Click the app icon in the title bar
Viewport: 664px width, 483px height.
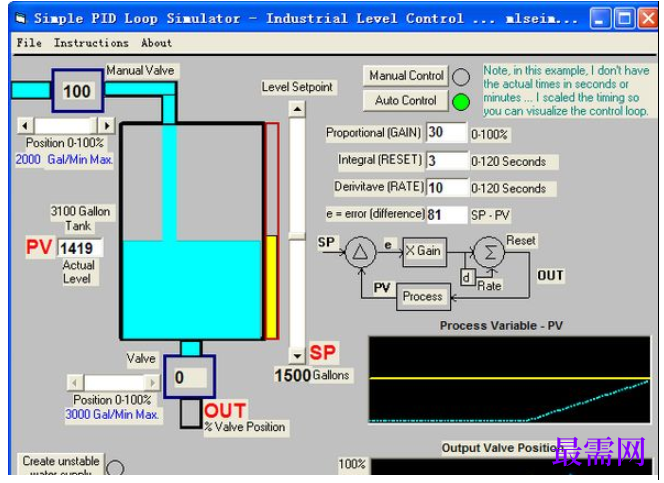(21, 18)
